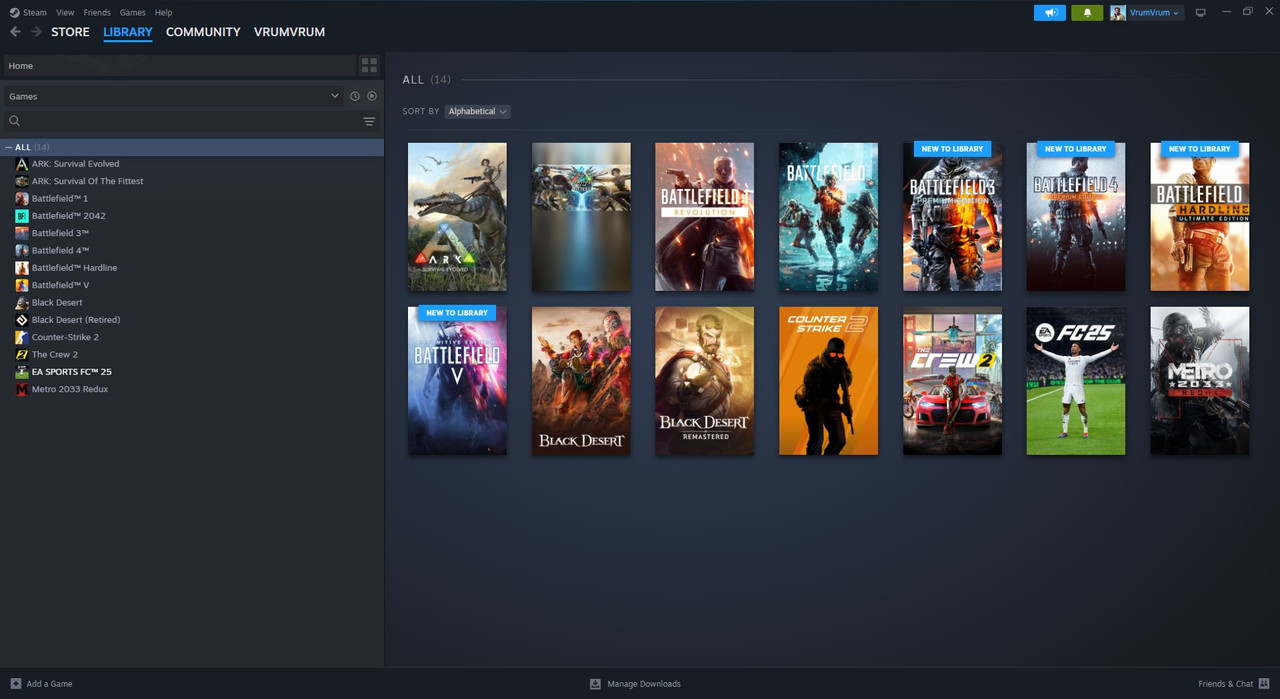Viewport: 1280px width, 699px height.
Task: Click the forward navigation arrow
Action: (37, 32)
